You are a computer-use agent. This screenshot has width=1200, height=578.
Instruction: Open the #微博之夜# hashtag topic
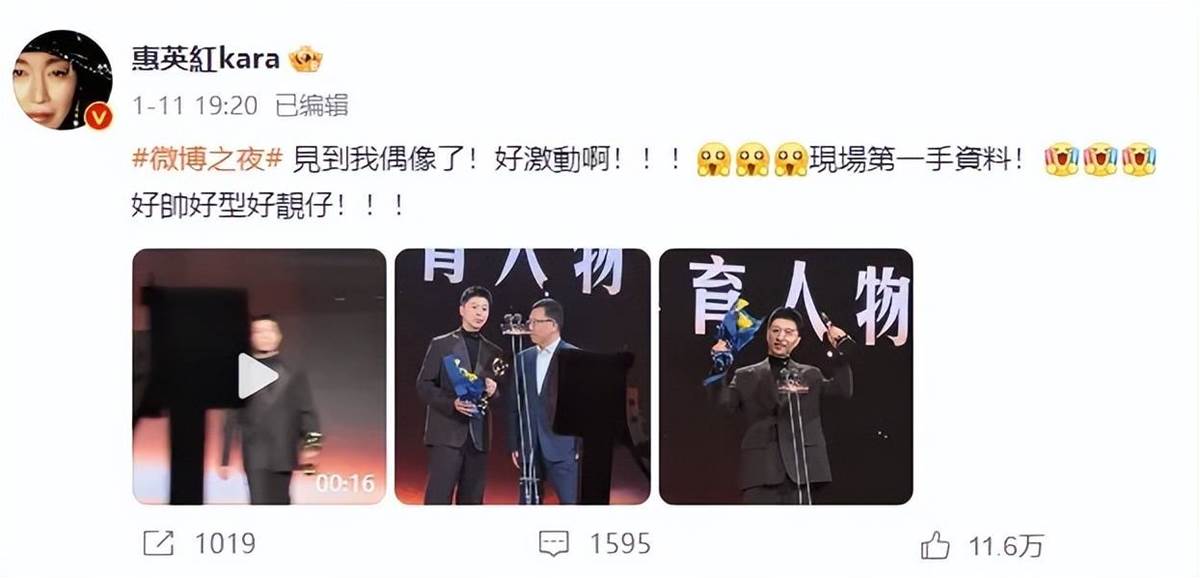(207, 160)
